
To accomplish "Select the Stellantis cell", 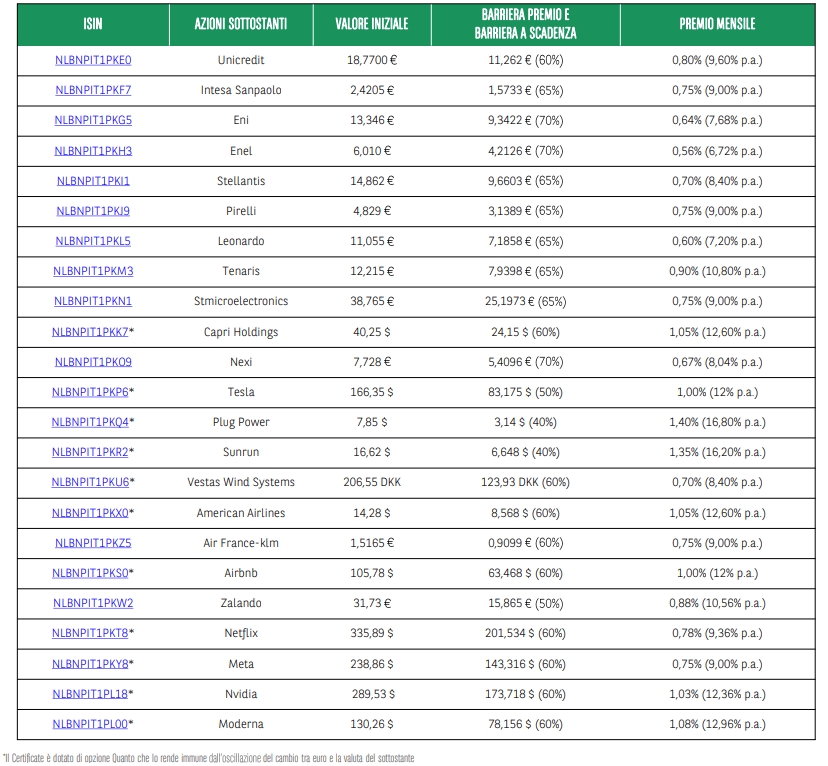I will pos(241,181).
